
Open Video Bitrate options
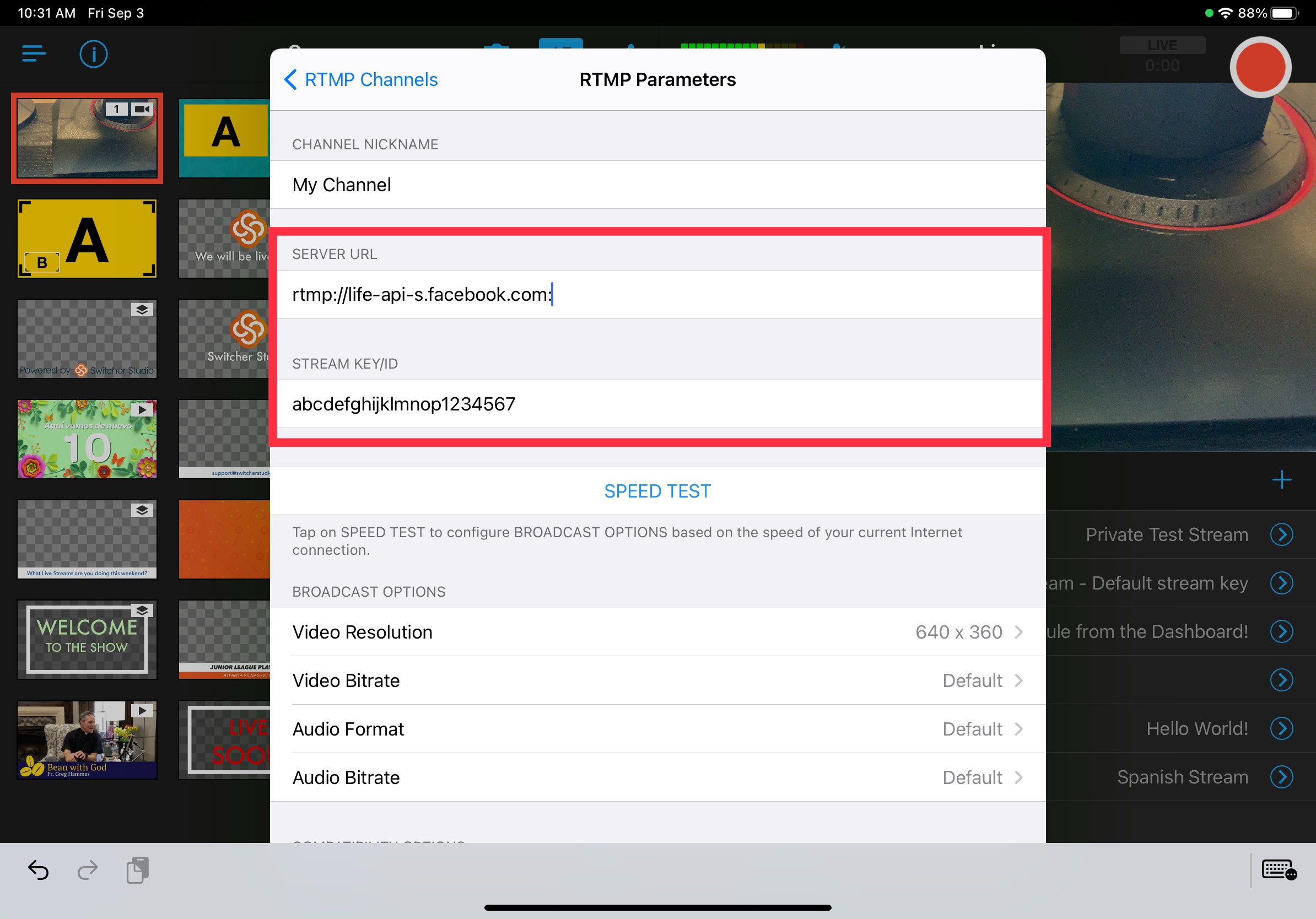click(657, 680)
